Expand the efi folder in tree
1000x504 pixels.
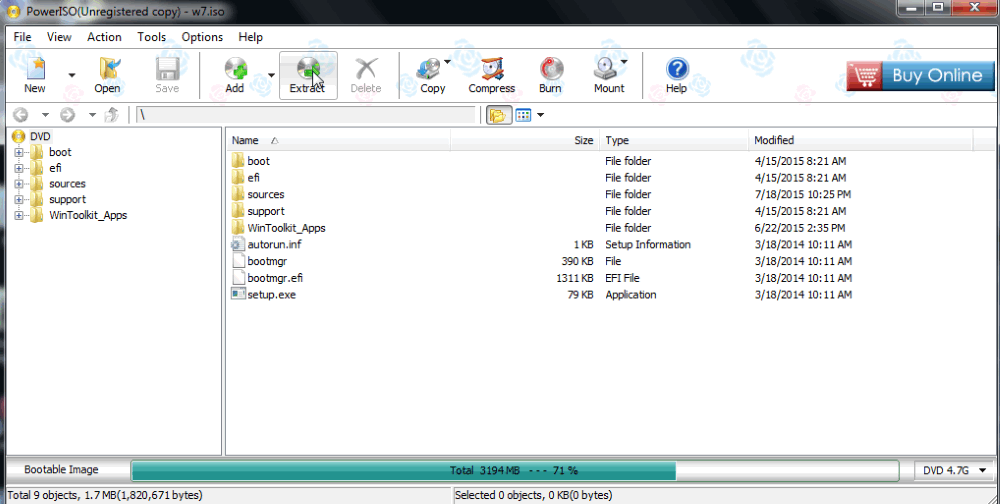tap(18, 168)
